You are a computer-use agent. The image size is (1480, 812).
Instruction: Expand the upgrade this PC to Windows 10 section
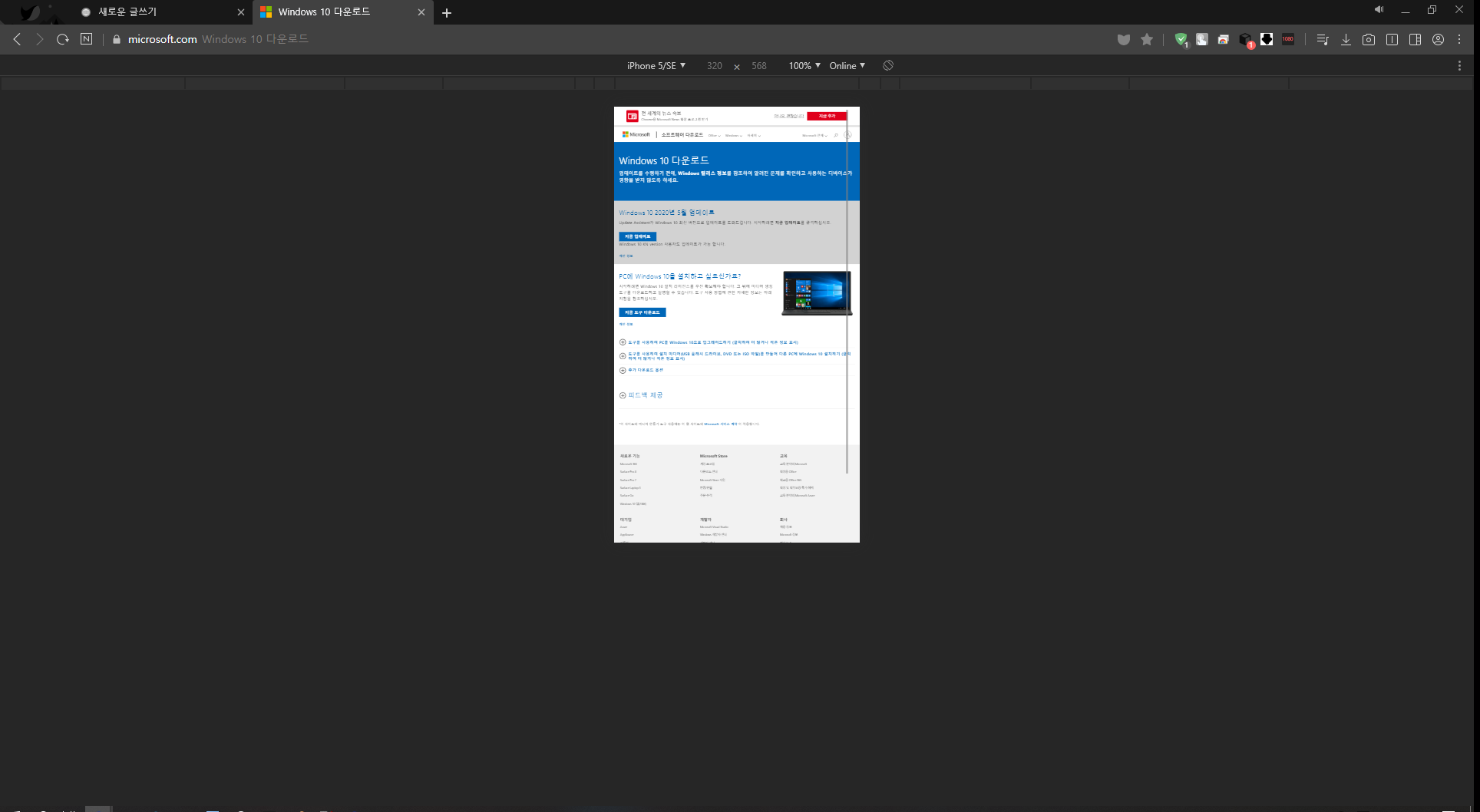(x=709, y=342)
